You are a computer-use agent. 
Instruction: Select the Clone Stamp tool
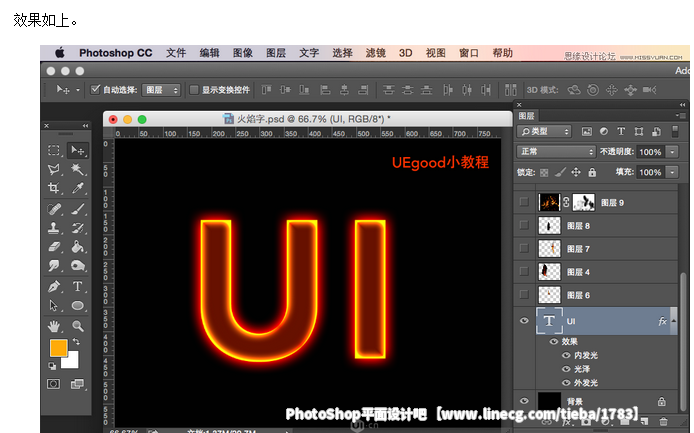pos(54,228)
